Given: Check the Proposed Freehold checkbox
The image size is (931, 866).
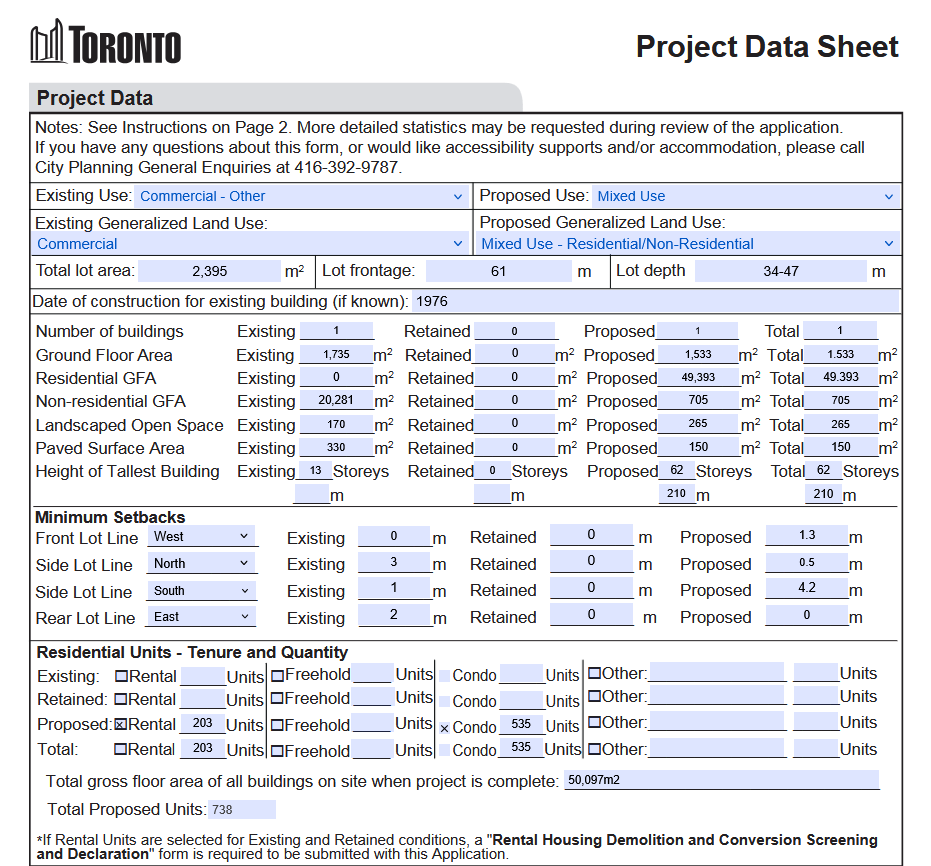Looking at the screenshot, I should pyautogui.click(x=277, y=725).
